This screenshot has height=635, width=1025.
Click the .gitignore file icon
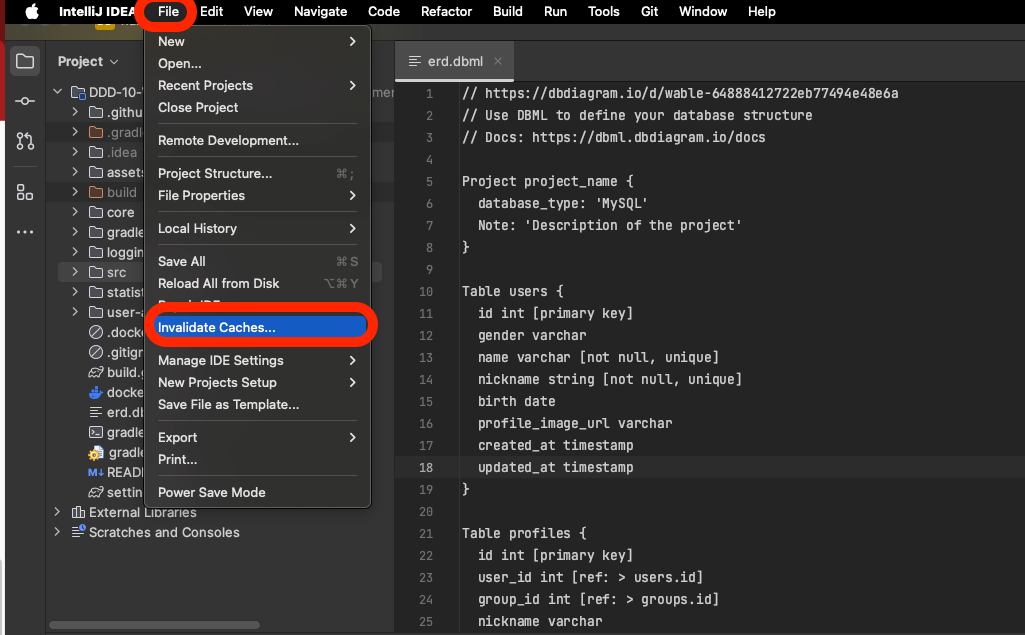pyautogui.click(x=96, y=352)
